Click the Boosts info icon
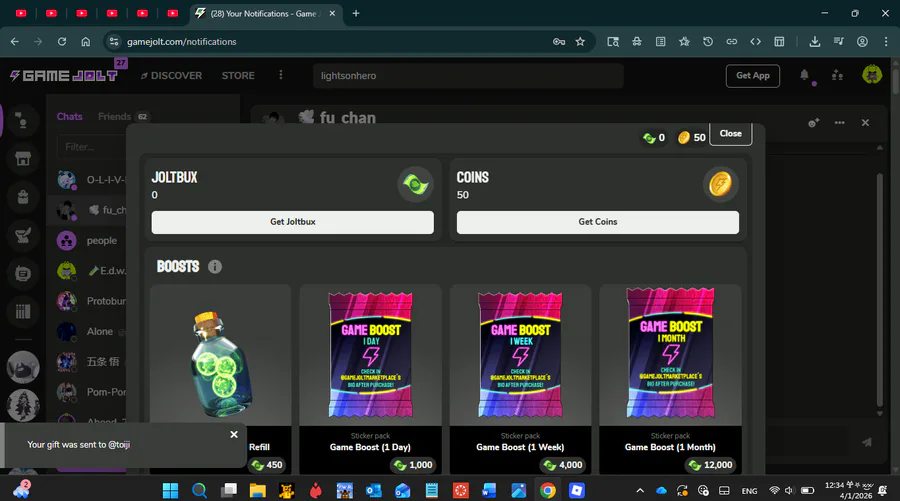The image size is (900, 501). [215, 267]
